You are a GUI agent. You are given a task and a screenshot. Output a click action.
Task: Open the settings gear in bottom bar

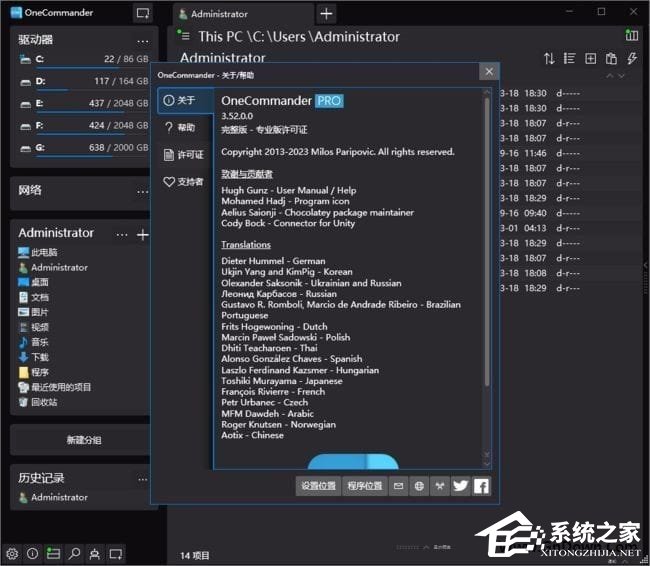[12, 554]
